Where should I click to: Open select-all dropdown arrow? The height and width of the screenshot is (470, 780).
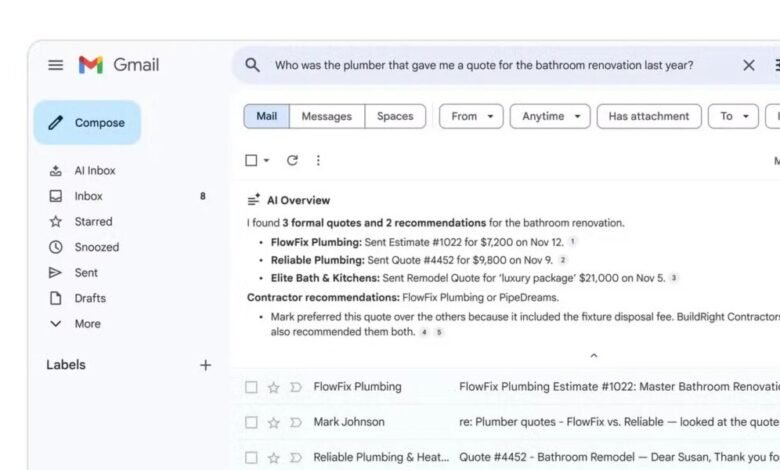(267, 160)
